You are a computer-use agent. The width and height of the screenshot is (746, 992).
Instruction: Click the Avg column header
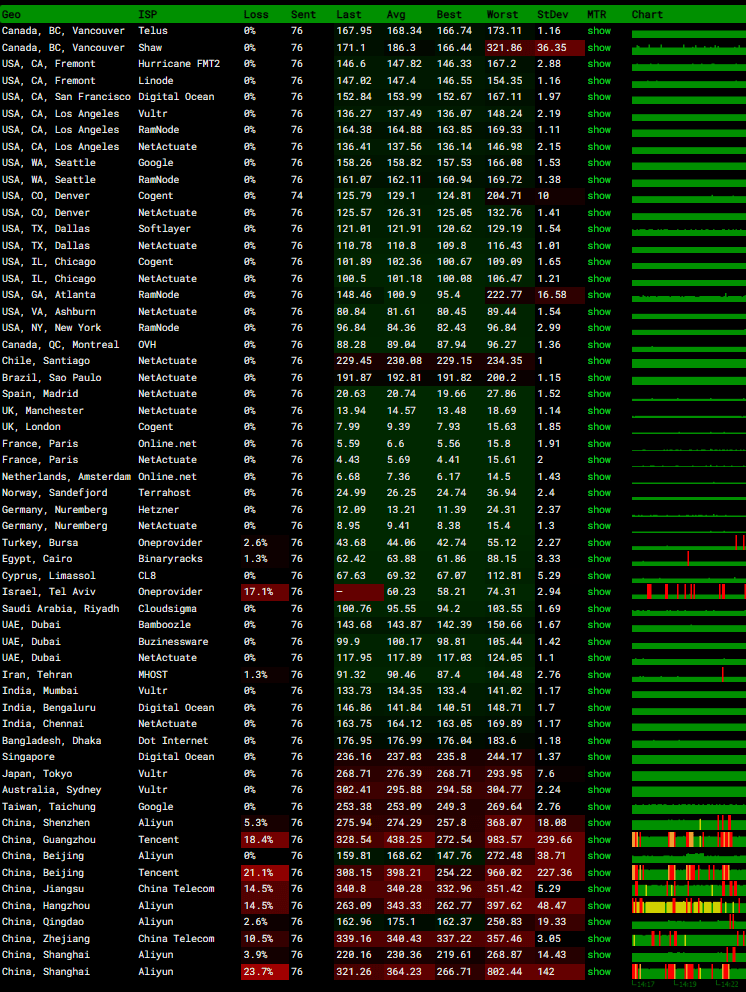click(x=396, y=15)
